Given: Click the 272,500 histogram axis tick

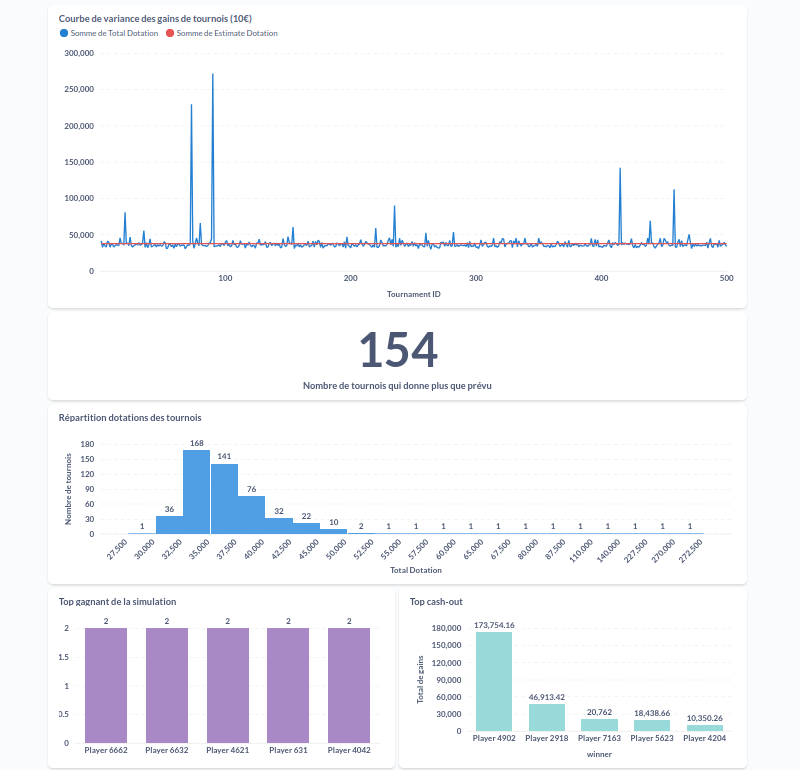Looking at the screenshot, I should [691, 551].
